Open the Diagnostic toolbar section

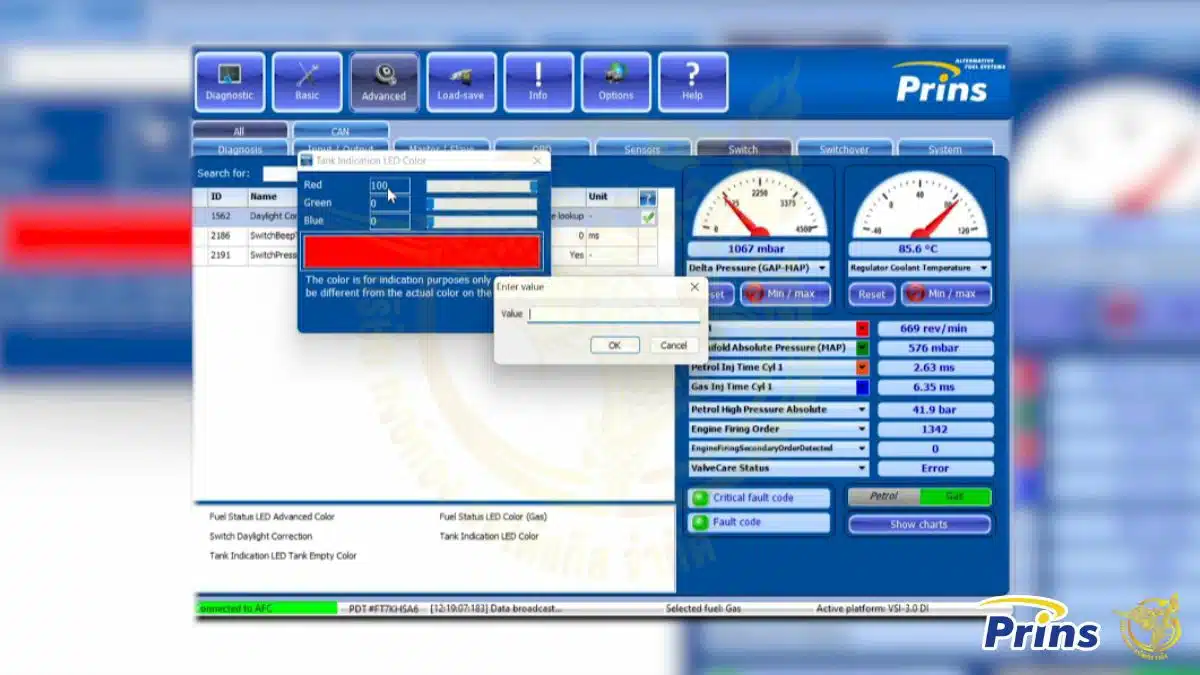pyautogui.click(x=230, y=82)
